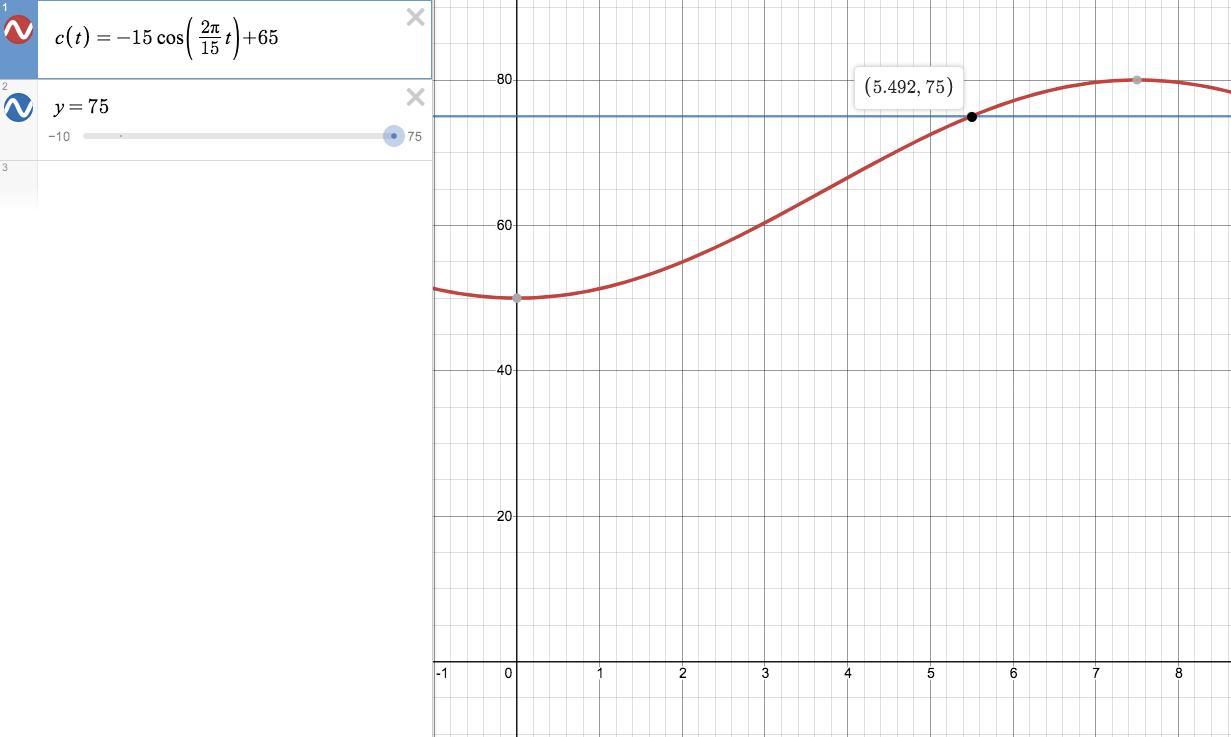Click the slider handle at value 75
Viewport: 1231px width, 737px height.
point(394,136)
